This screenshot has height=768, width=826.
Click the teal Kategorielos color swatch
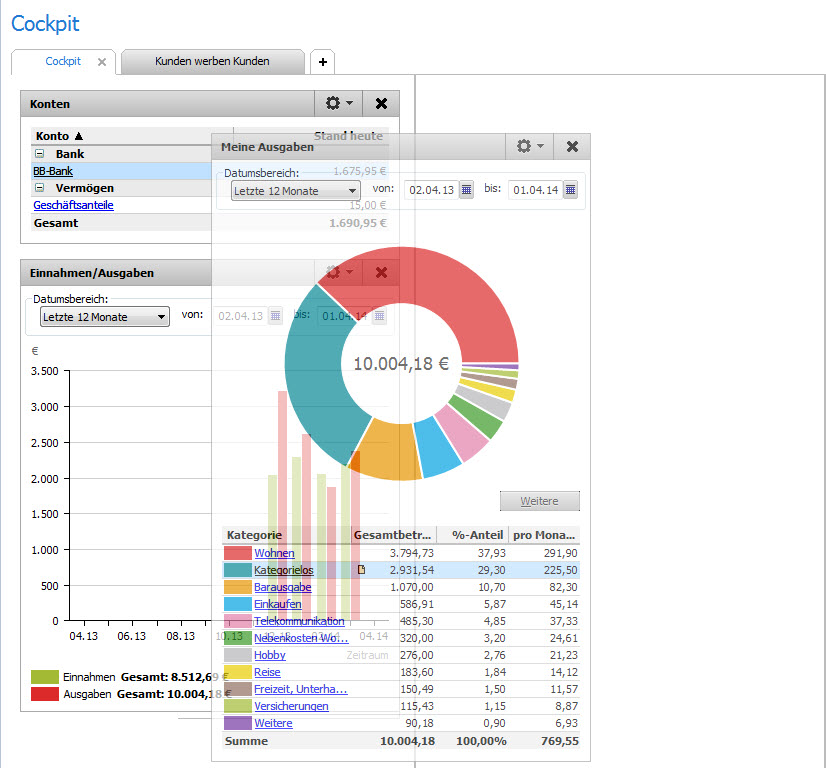pos(237,570)
